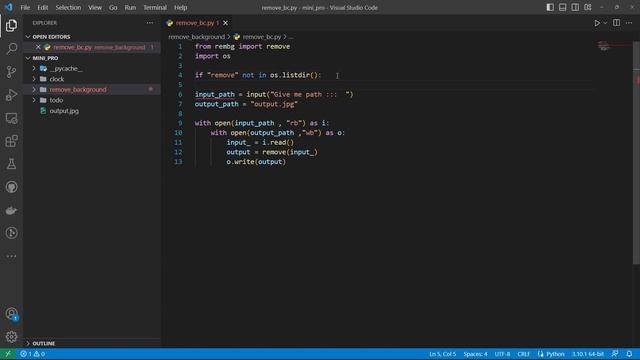The width and height of the screenshot is (640, 360).
Task: Open the Search view
Action: pos(11,49)
